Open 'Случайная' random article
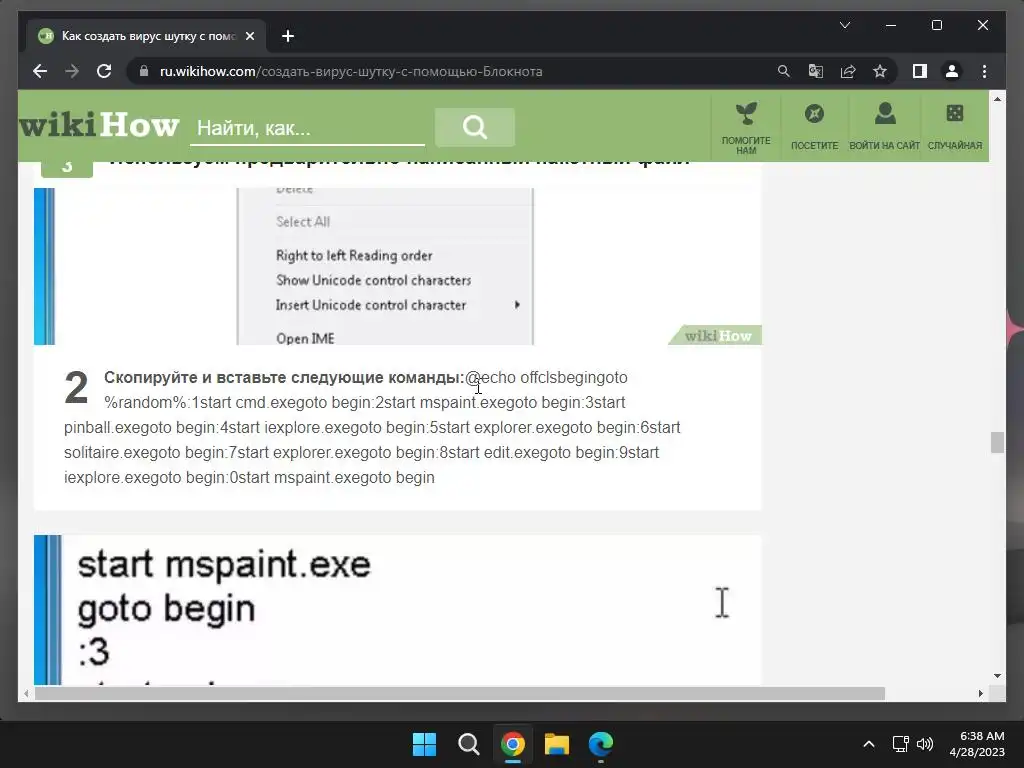Screen dimensions: 1024x768 coord(955,128)
